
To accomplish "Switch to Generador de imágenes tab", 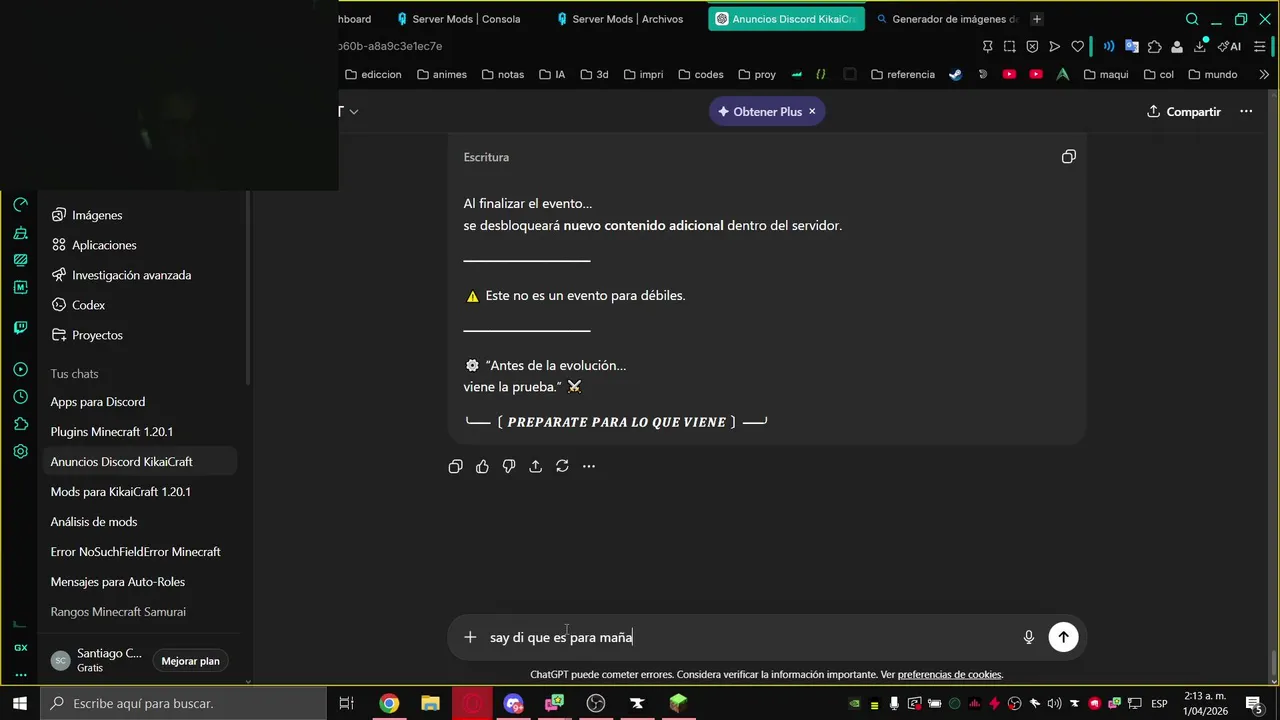I will pos(946,19).
